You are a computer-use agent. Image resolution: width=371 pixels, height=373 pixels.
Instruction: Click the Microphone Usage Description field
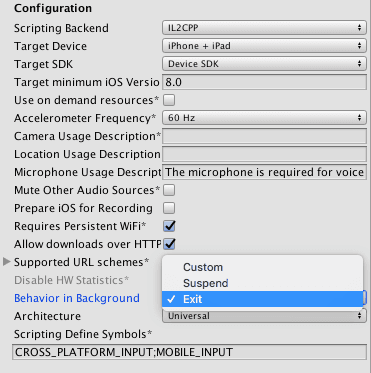(264, 172)
